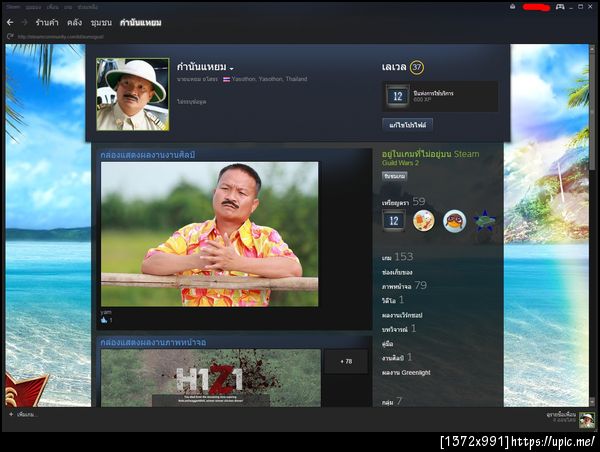Open the featured years of service badge
The height and width of the screenshot is (452, 600).
point(440,96)
